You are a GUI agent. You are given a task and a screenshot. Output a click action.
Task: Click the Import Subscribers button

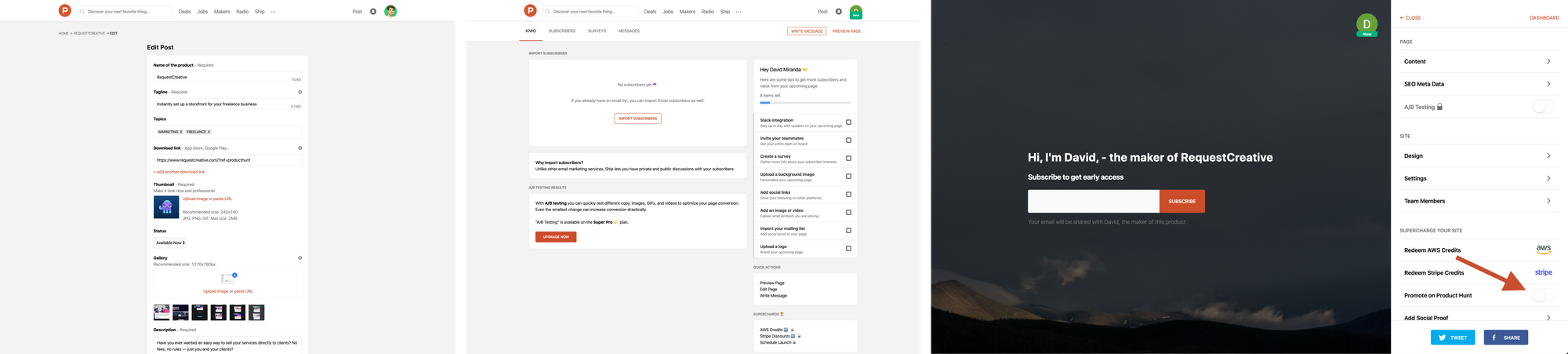coord(637,119)
